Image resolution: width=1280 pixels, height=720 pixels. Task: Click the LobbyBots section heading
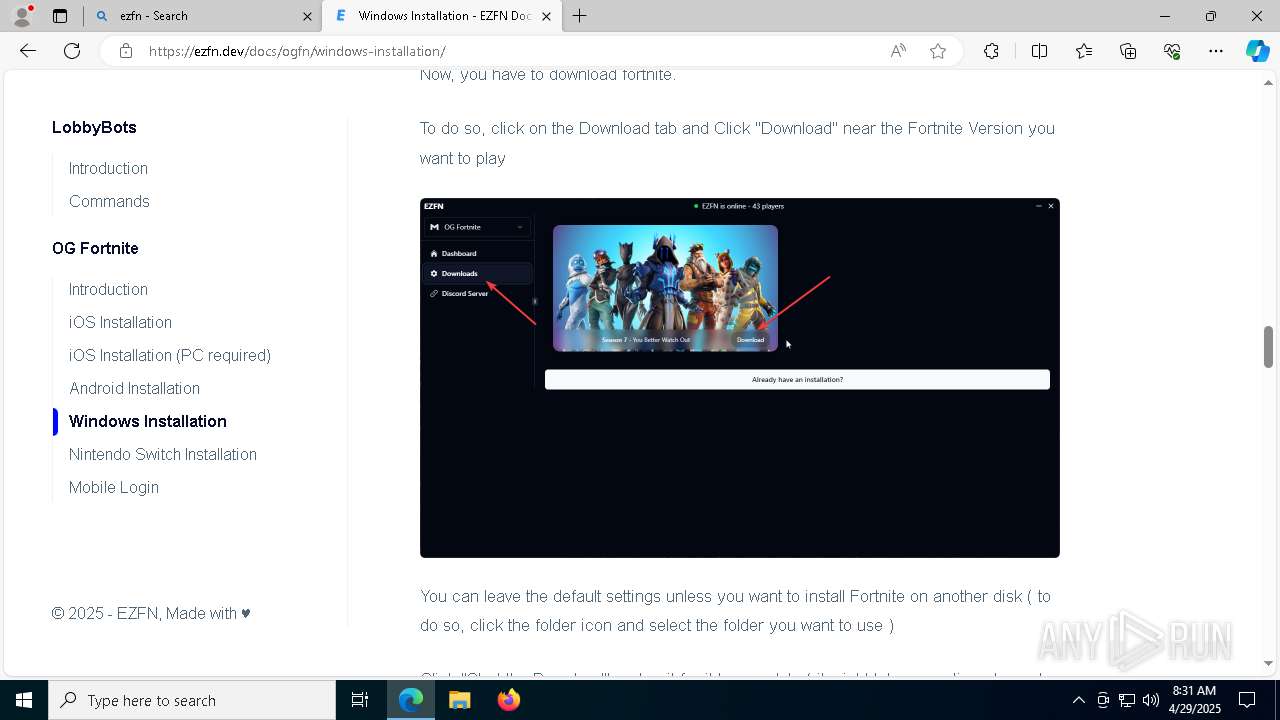(x=94, y=127)
